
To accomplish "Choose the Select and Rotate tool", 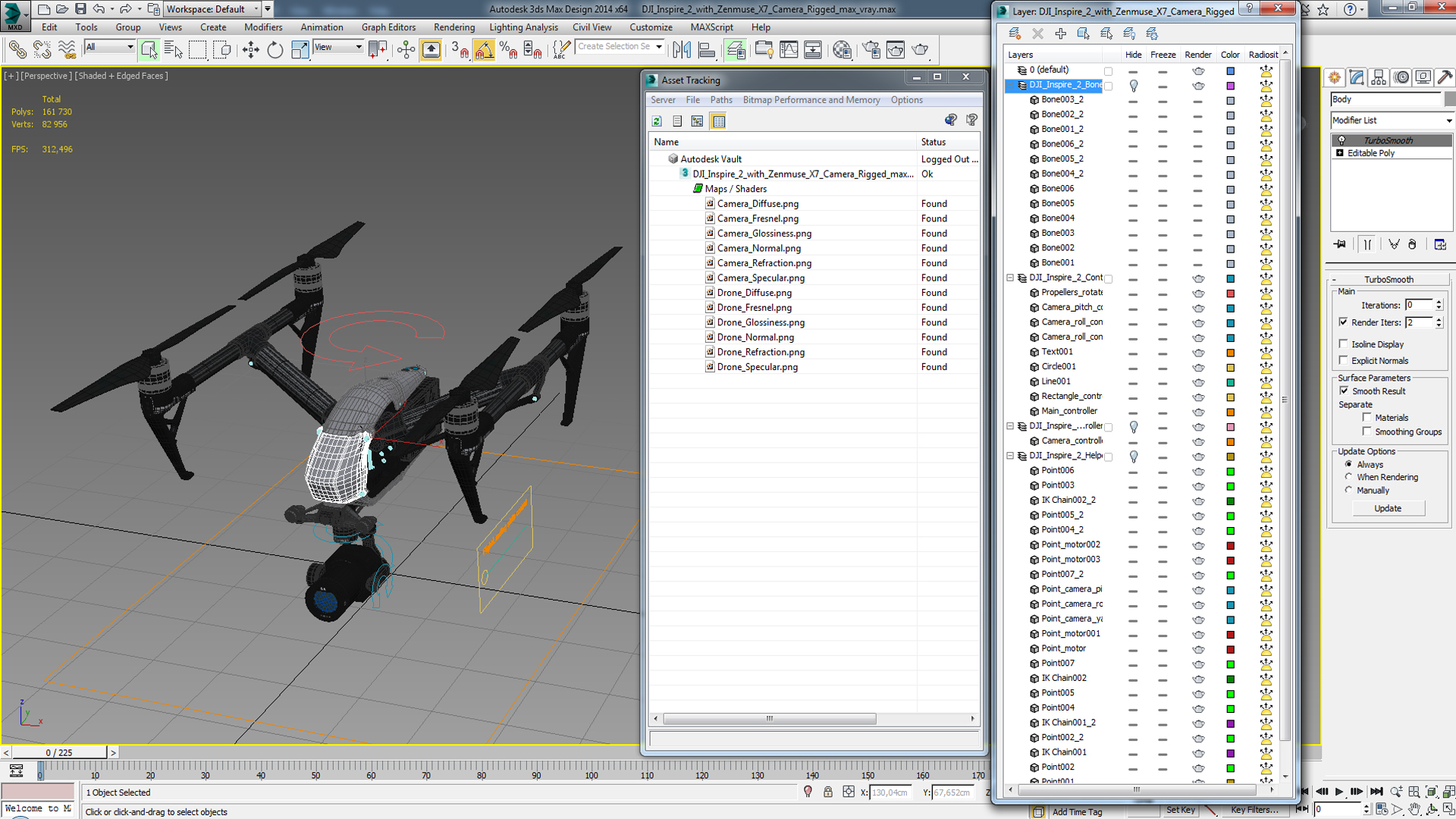I will coord(275,50).
